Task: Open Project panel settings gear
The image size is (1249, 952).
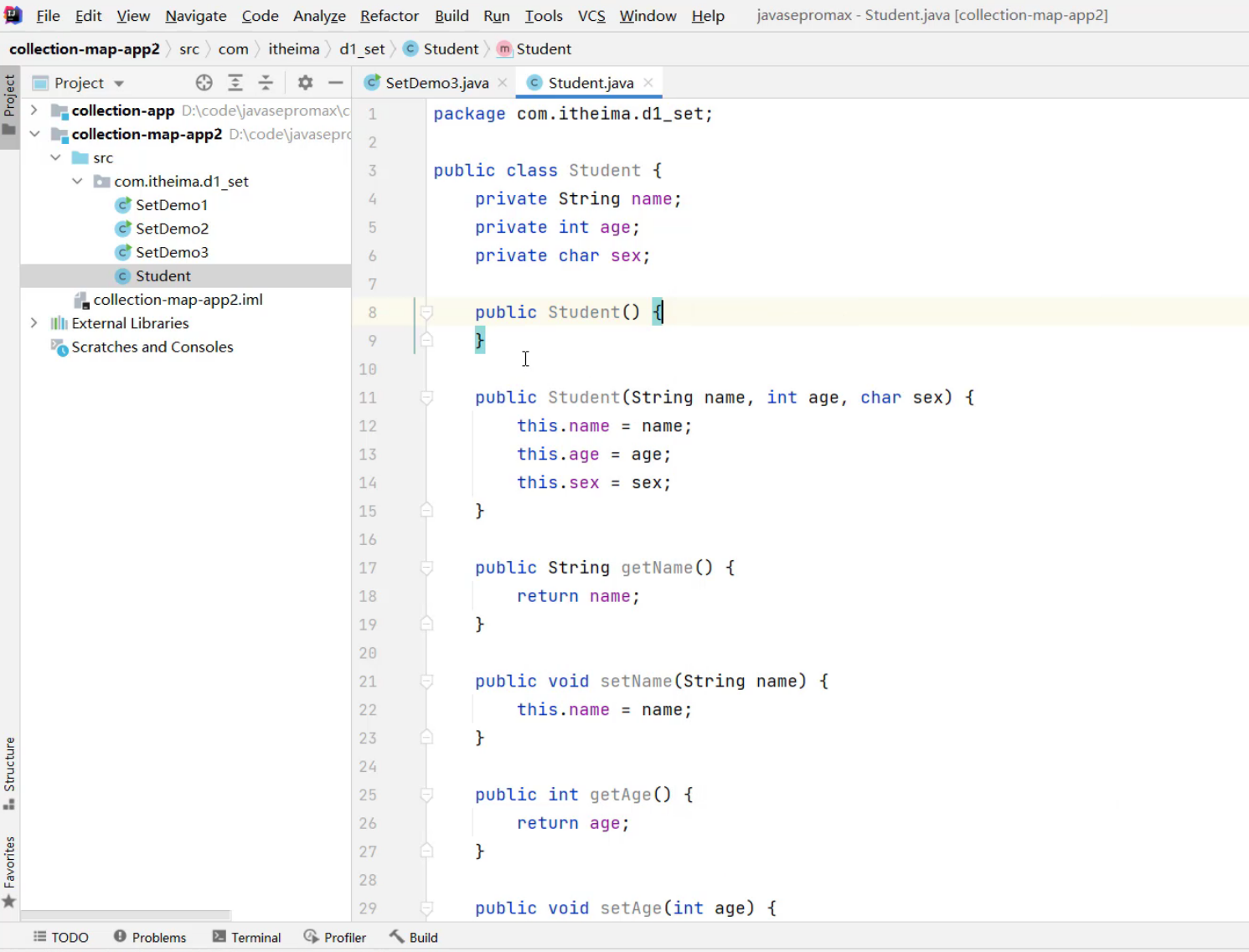Action: coord(305,83)
